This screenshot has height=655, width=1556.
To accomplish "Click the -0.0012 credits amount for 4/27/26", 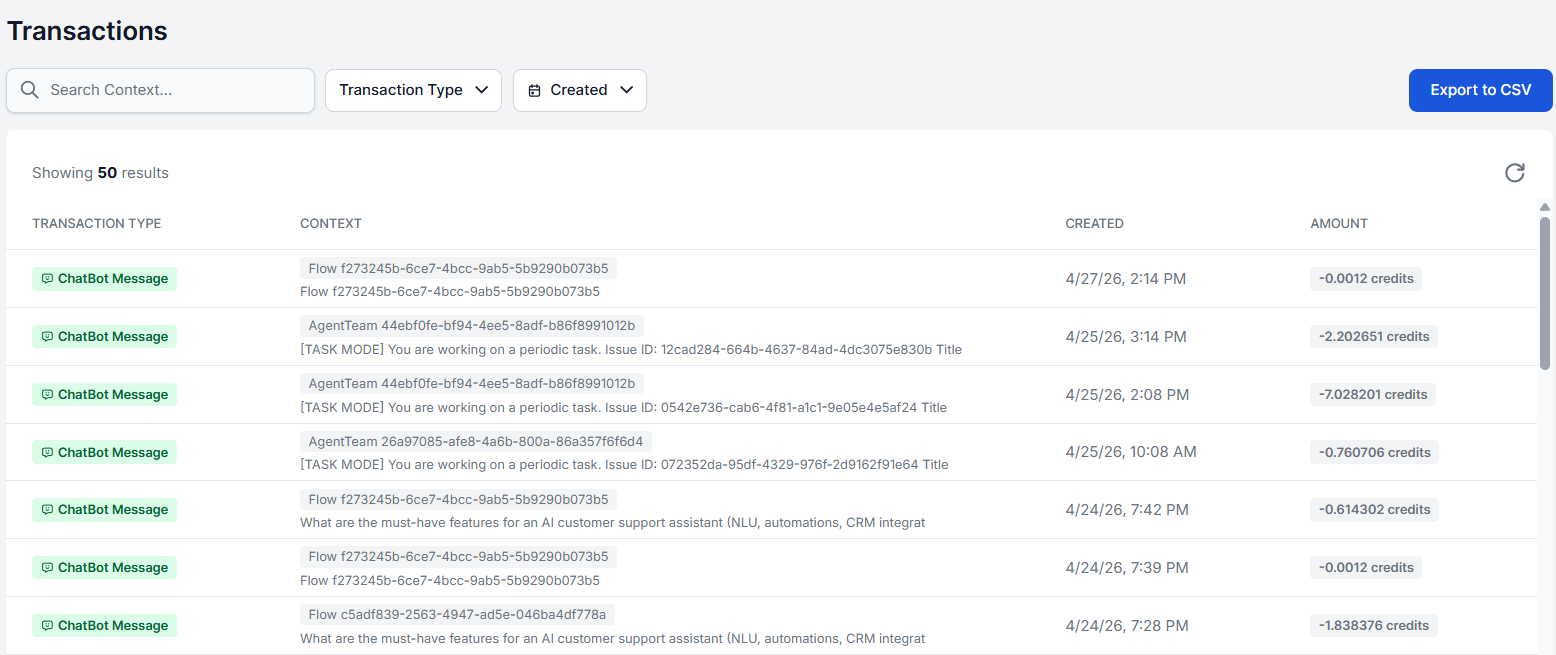I will click(1366, 279).
